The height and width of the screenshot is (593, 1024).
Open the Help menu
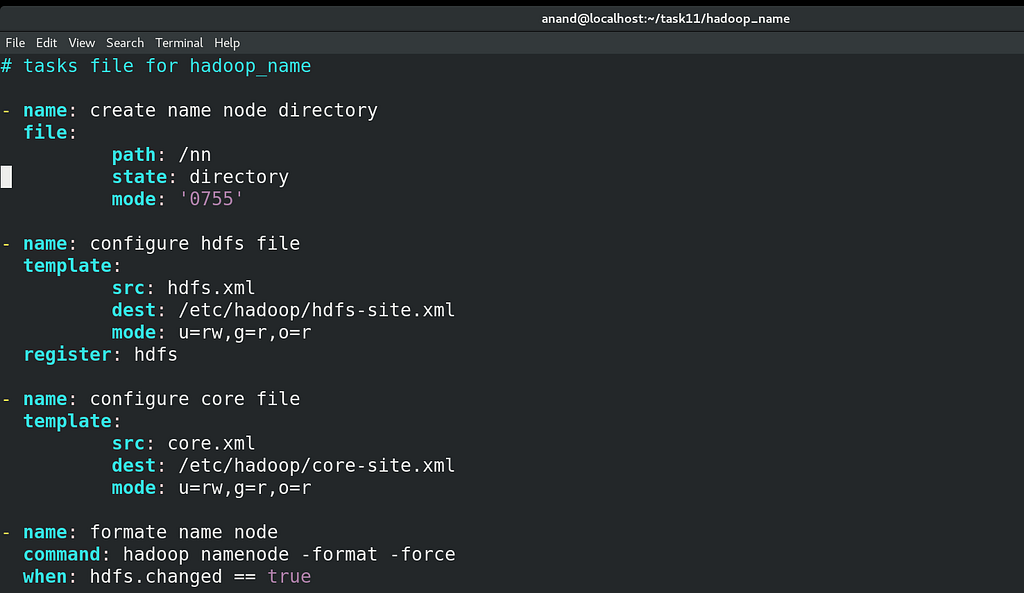(x=227, y=43)
